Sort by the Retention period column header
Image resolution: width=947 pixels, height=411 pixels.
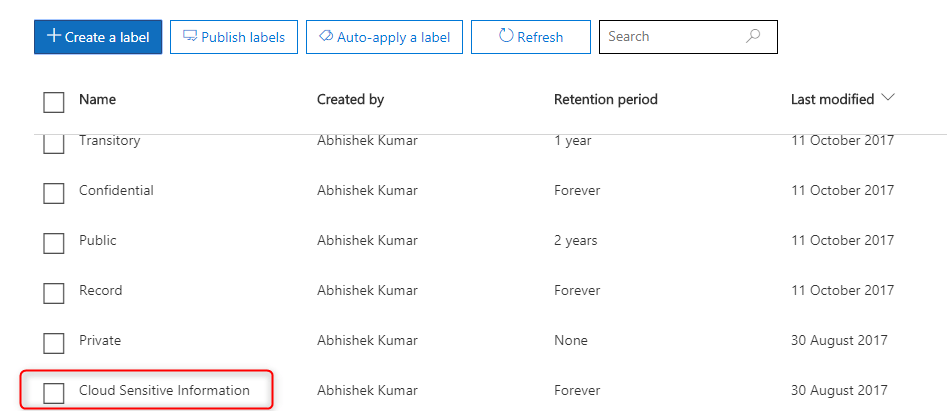606,99
